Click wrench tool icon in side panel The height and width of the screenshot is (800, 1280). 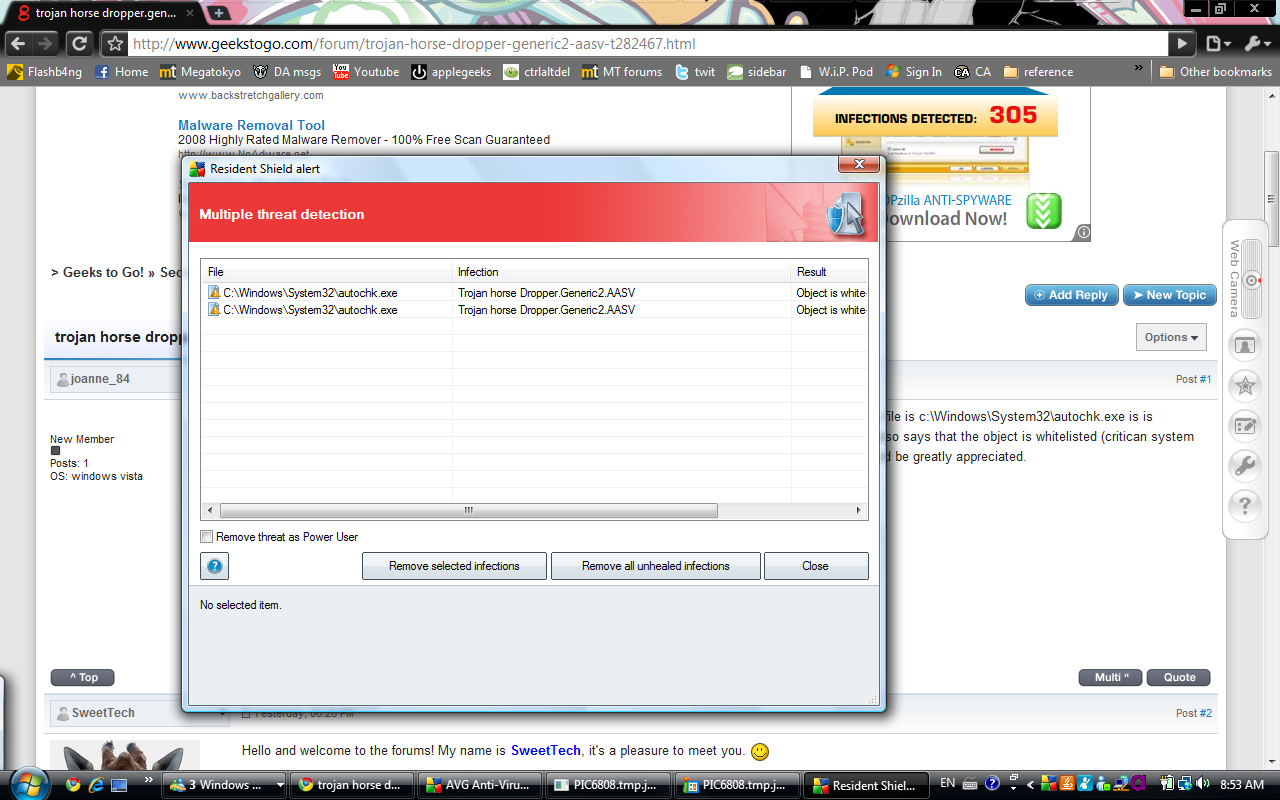pos(1244,465)
